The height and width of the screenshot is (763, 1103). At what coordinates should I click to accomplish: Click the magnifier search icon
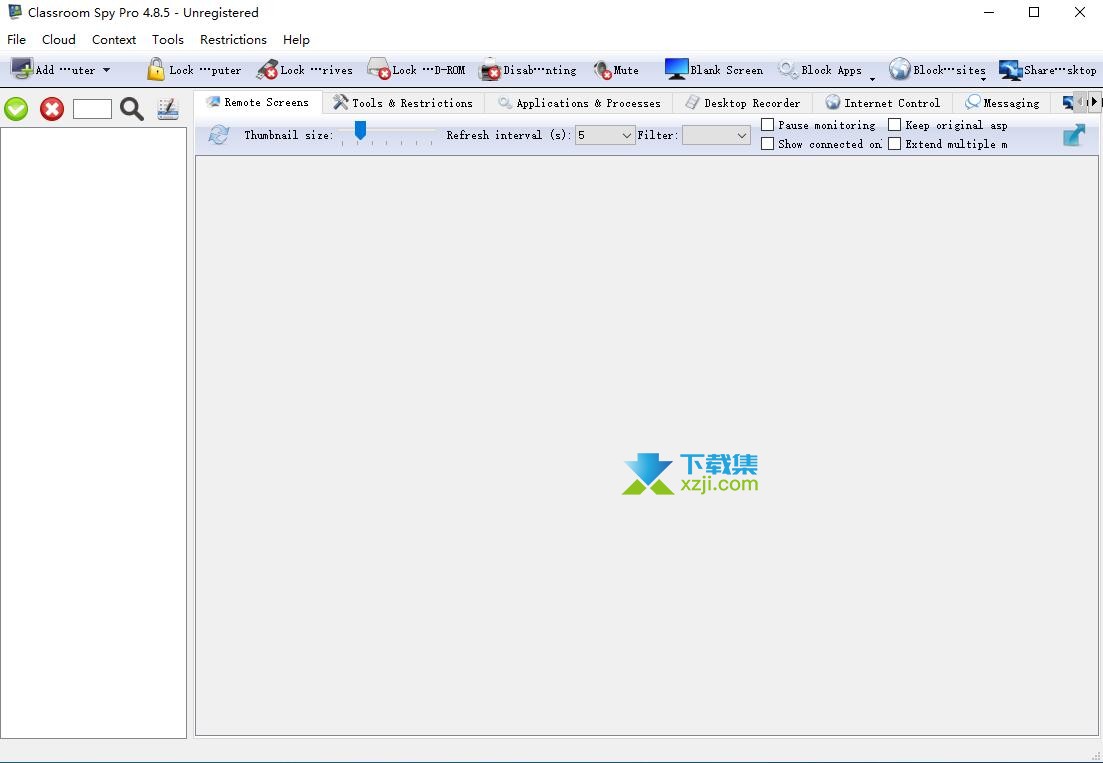(132, 109)
